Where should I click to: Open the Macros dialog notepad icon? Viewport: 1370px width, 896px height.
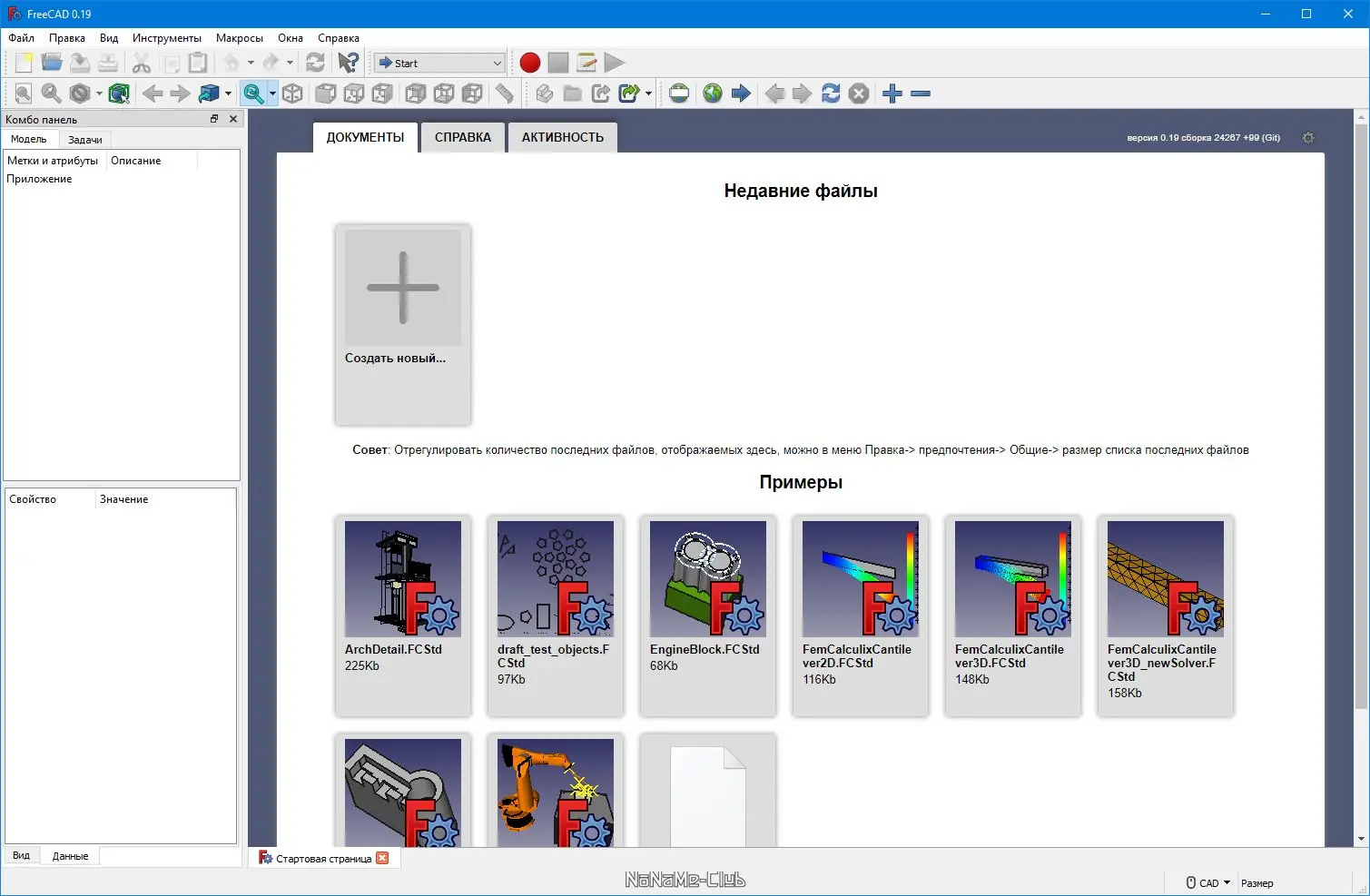[586, 63]
